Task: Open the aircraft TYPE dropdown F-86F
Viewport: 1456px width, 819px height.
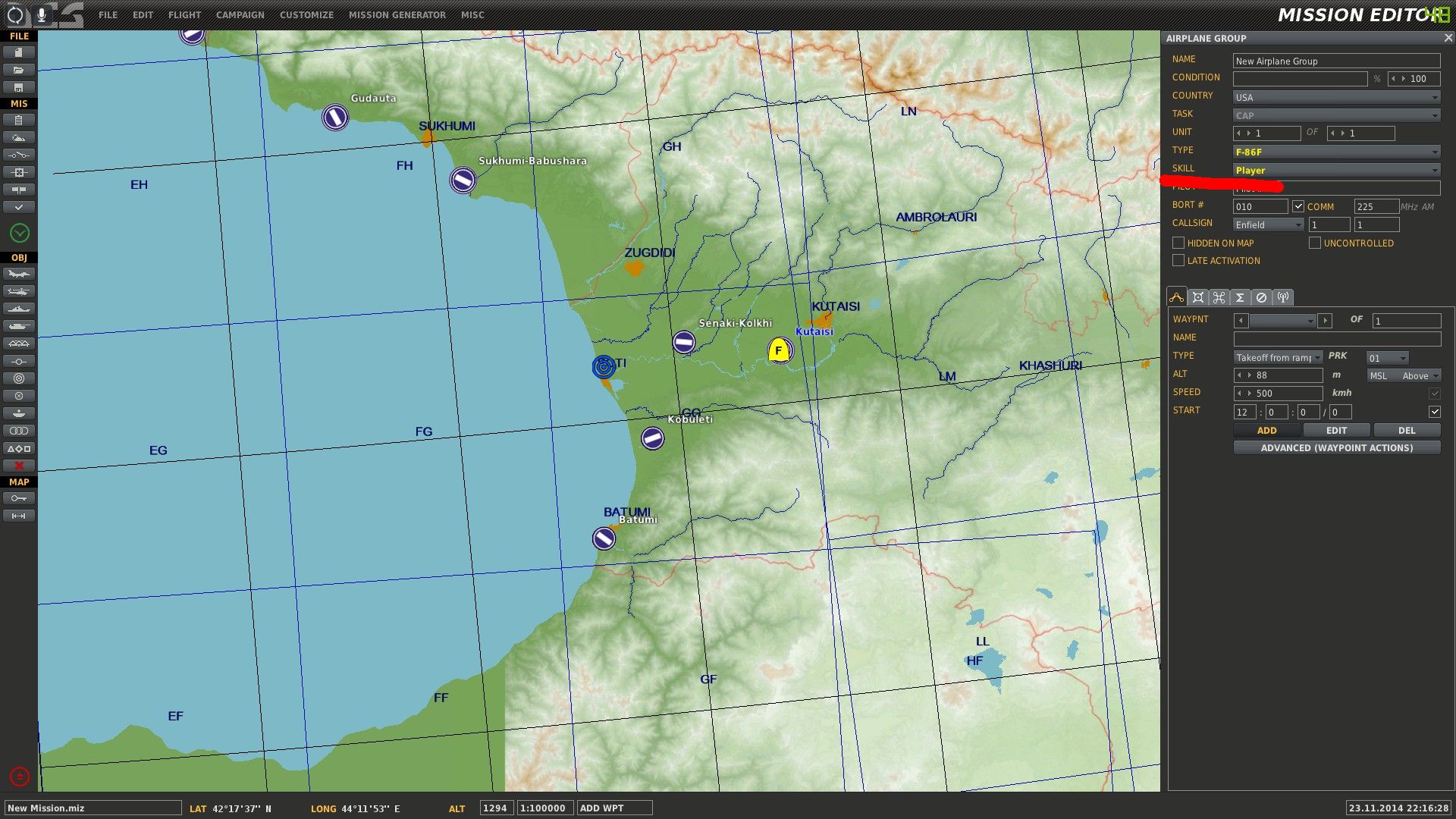Action: [1336, 152]
